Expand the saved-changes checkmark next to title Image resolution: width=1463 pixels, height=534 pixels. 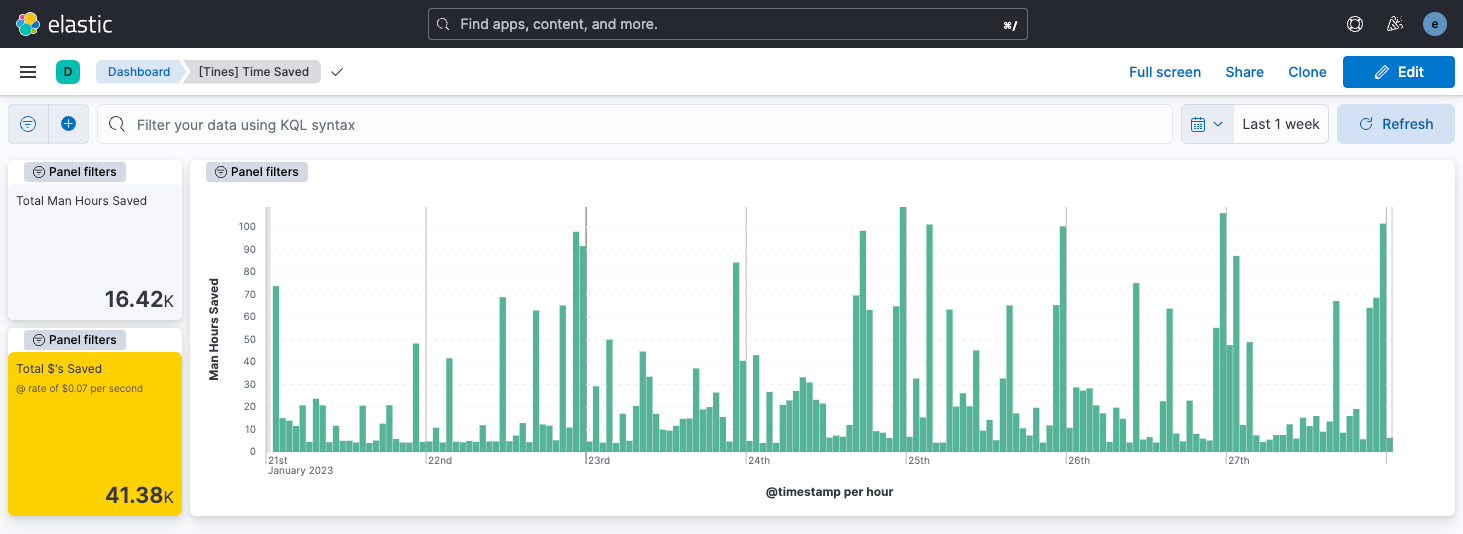coord(337,72)
